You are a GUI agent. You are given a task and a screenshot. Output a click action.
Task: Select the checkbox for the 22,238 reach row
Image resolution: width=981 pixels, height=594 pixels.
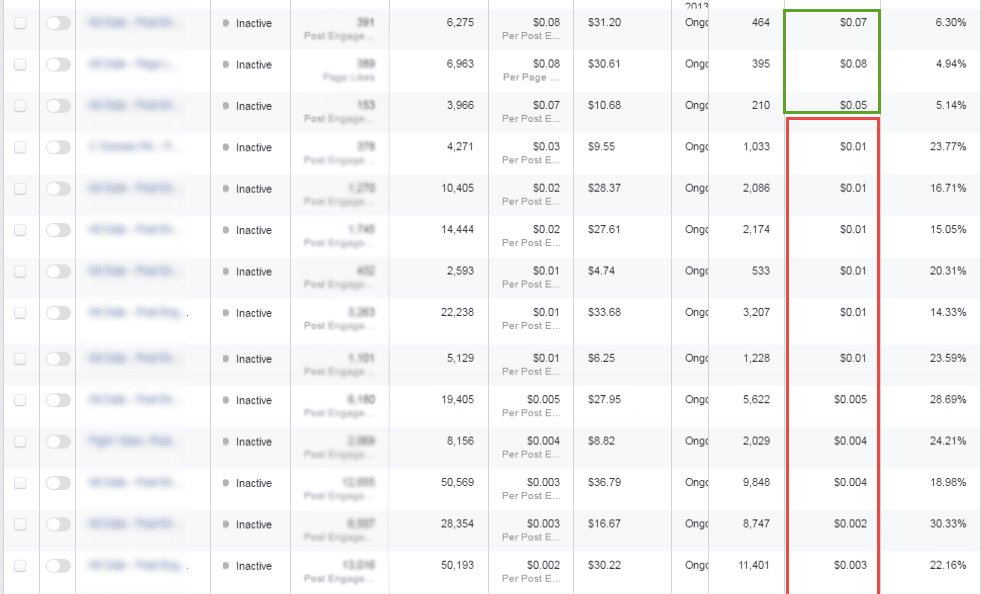coord(20,313)
